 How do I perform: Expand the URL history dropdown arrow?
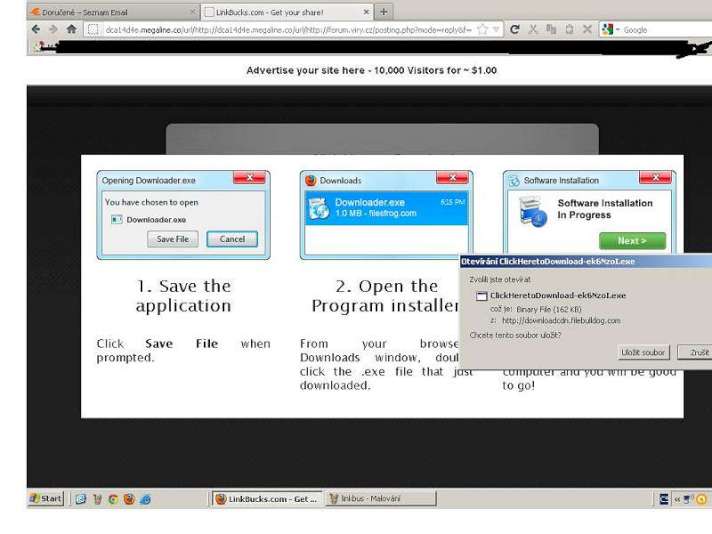click(x=497, y=30)
